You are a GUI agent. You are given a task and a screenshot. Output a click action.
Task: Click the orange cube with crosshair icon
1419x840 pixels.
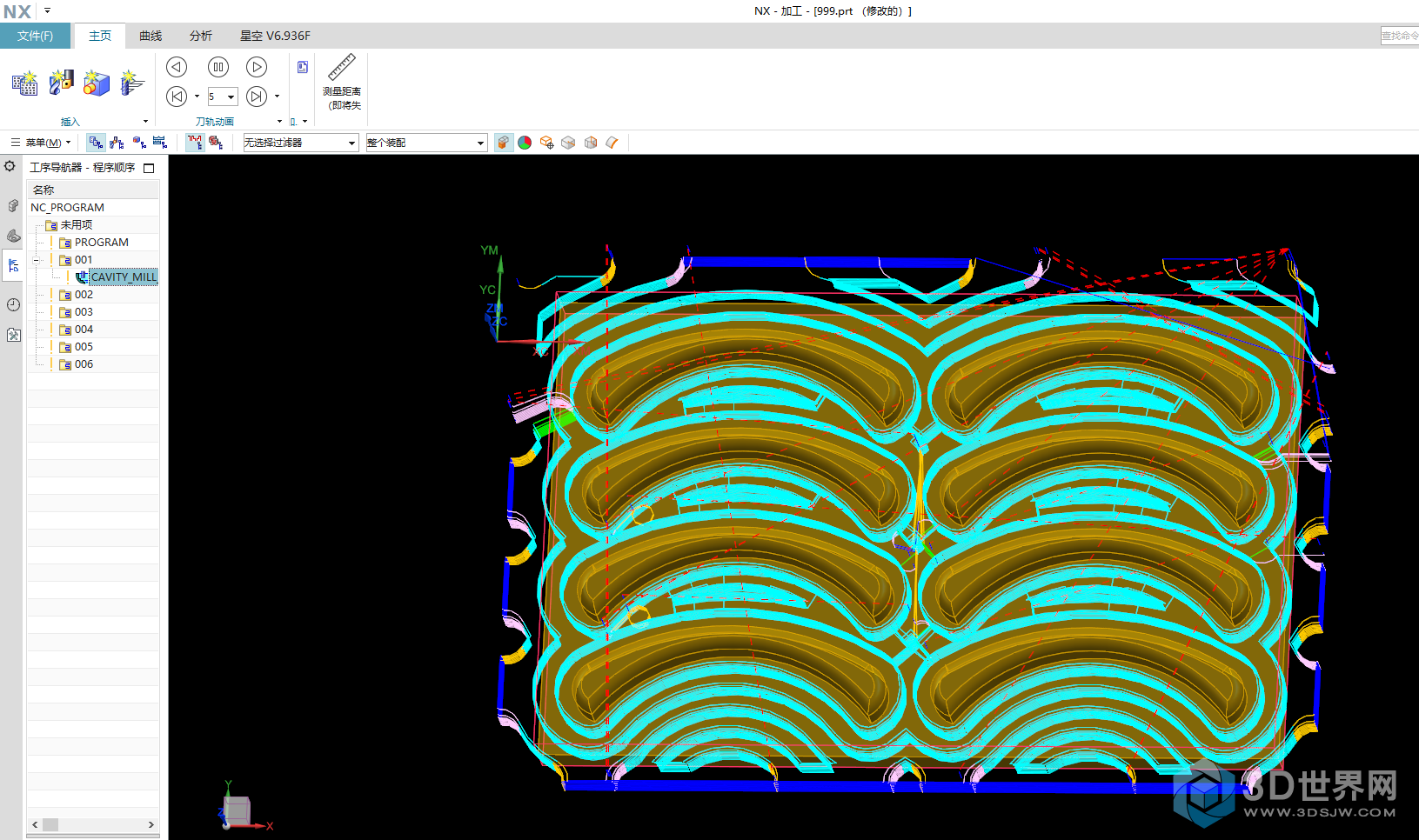pos(546,143)
